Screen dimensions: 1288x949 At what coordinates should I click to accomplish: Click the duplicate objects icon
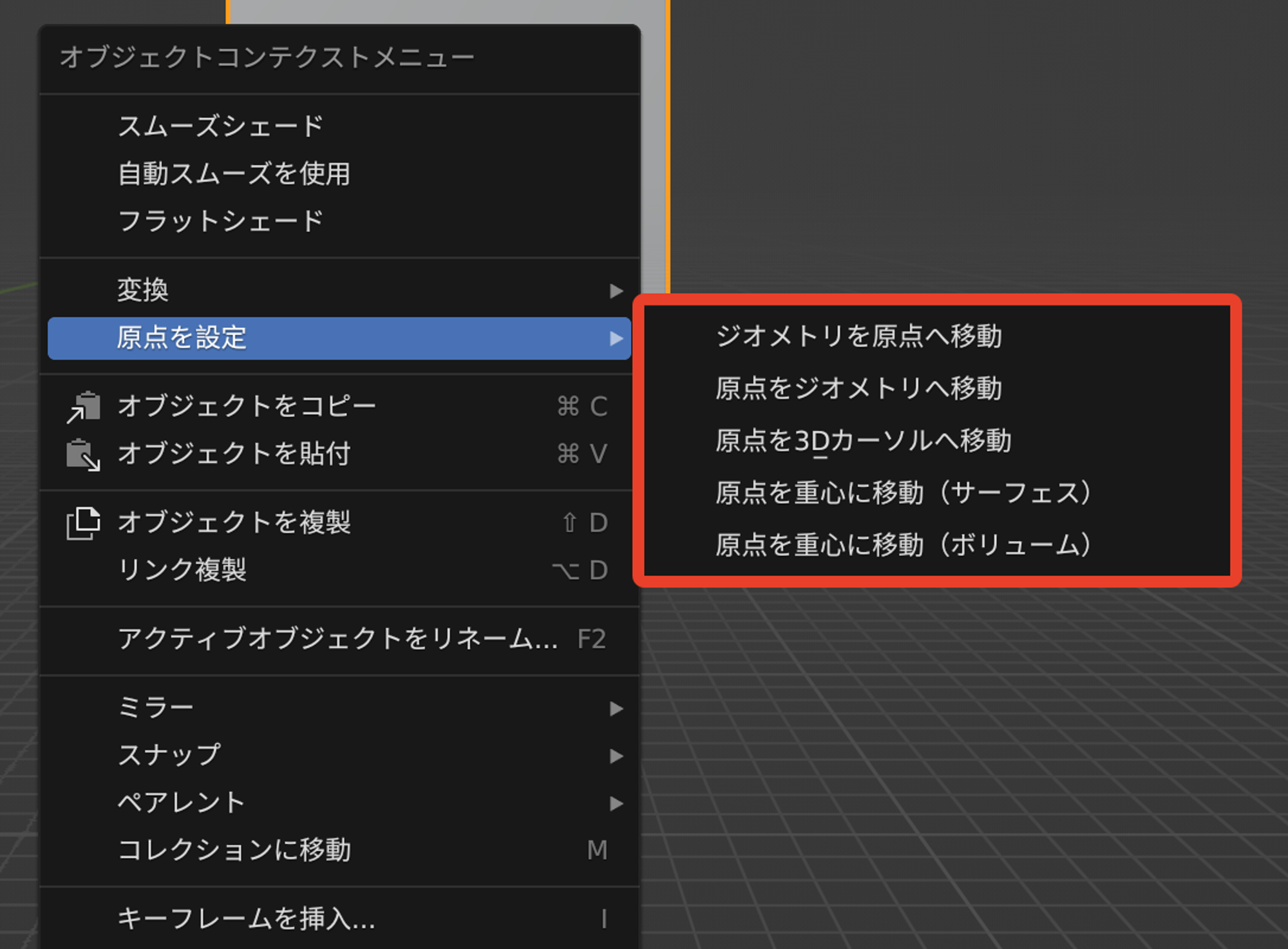point(83,523)
